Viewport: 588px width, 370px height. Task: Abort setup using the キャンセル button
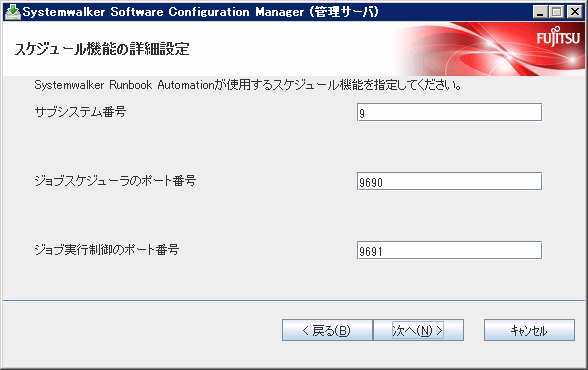(x=529, y=330)
